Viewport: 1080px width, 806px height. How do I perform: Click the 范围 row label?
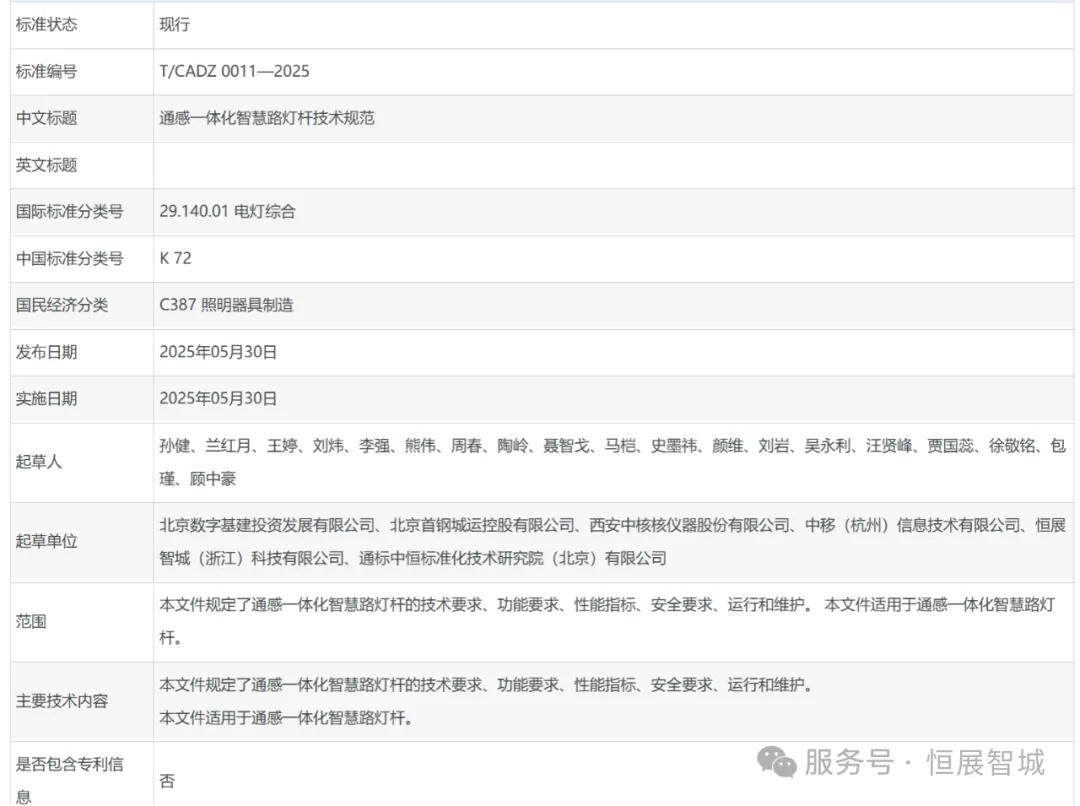(x=31, y=621)
